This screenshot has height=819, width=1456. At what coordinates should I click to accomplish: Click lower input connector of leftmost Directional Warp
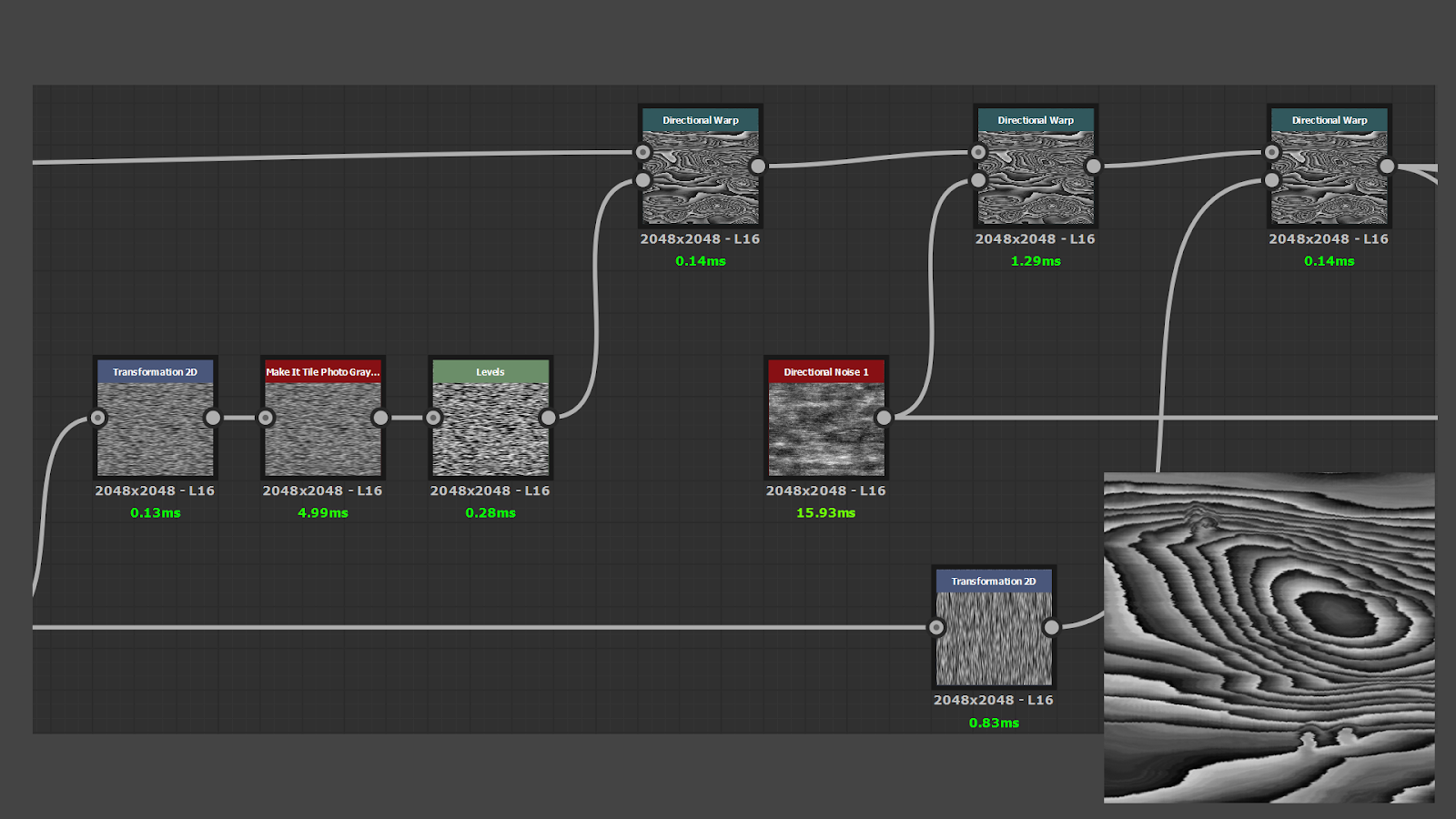[643, 180]
